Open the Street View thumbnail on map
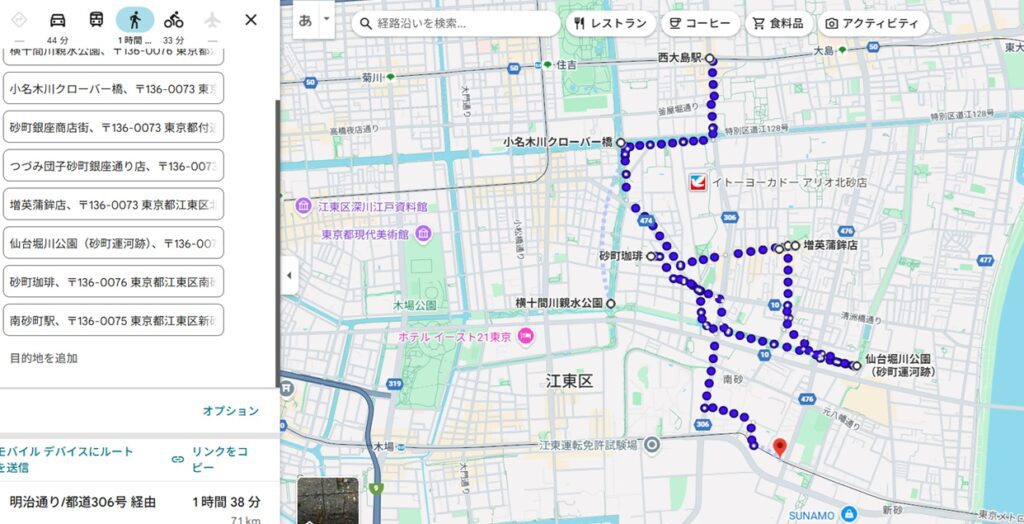The height and width of the screenshot is (524, 1024). [x=328, y=500]
